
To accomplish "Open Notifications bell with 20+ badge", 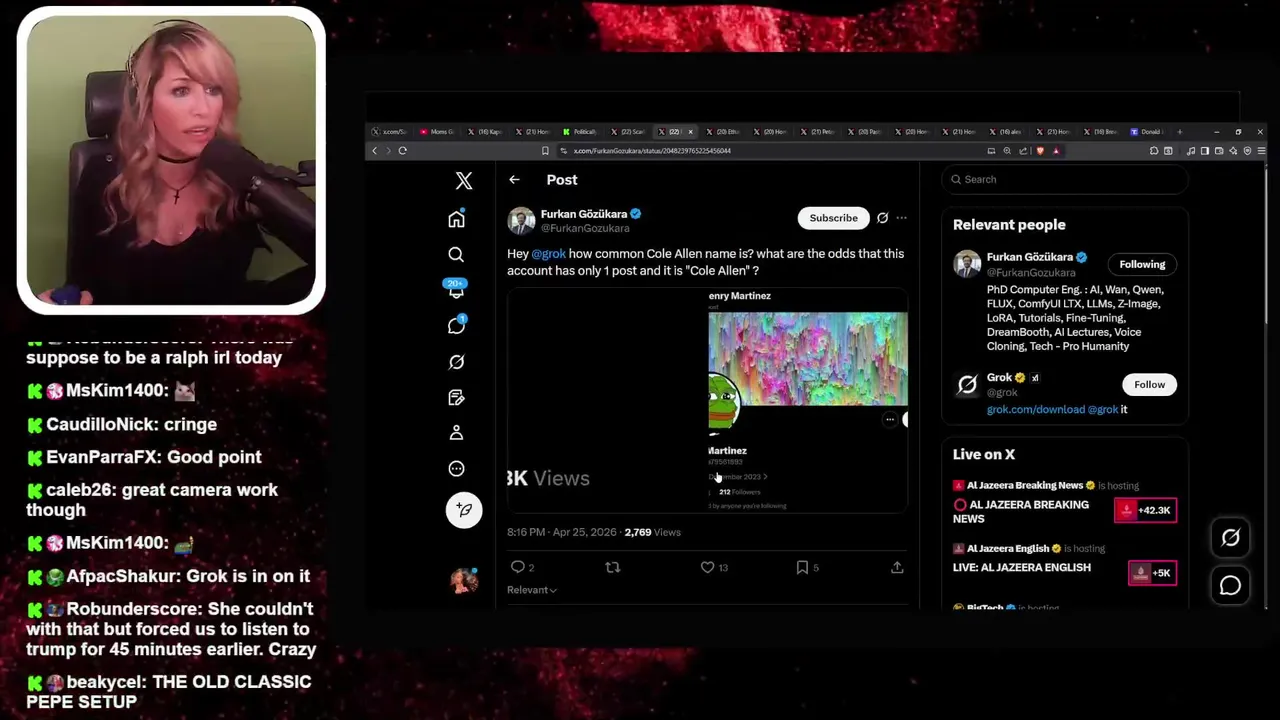I will coord(456,290).
